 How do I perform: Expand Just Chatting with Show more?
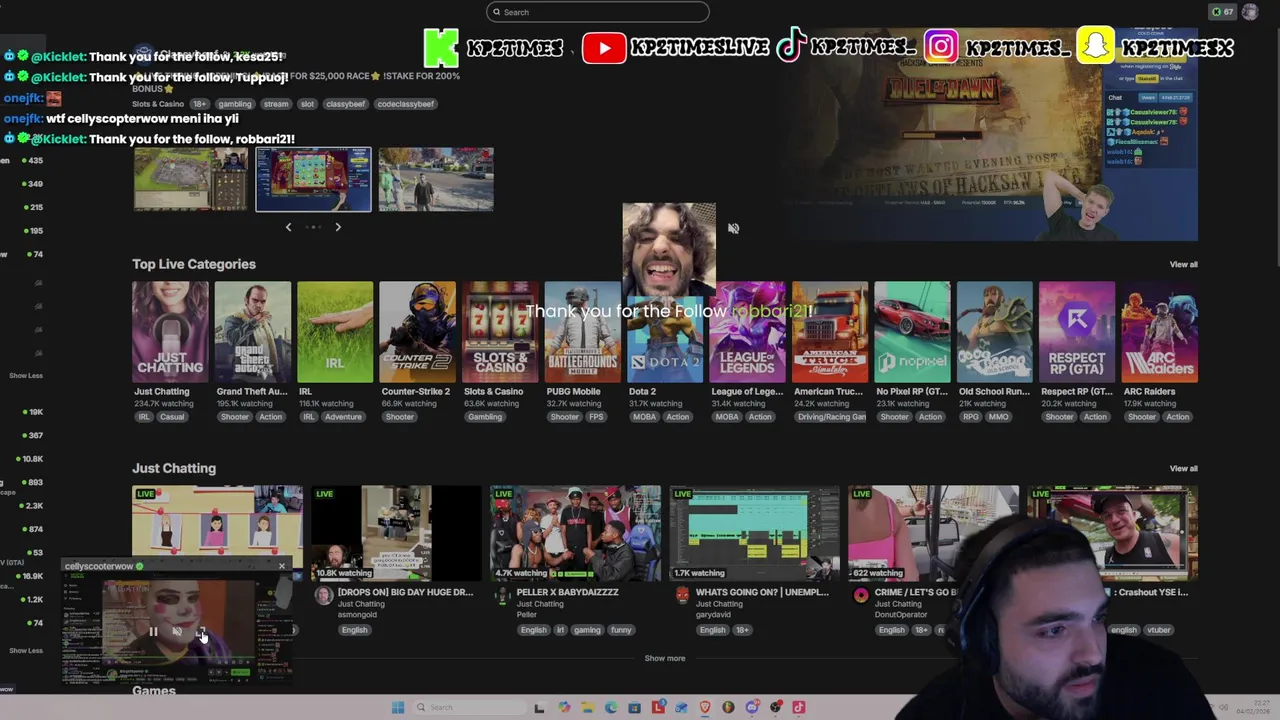tap(665, 658)
